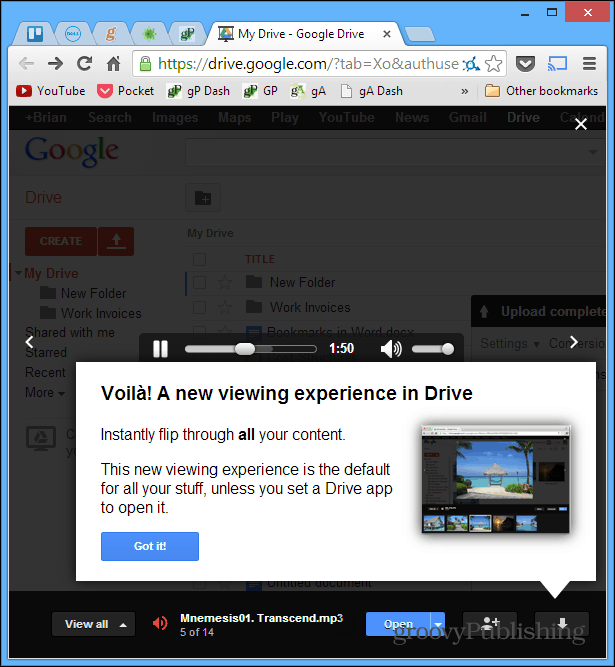Click the preview thumbnail image in popup
This screenshot has height=667, width=615.
[x=496, y=479]
